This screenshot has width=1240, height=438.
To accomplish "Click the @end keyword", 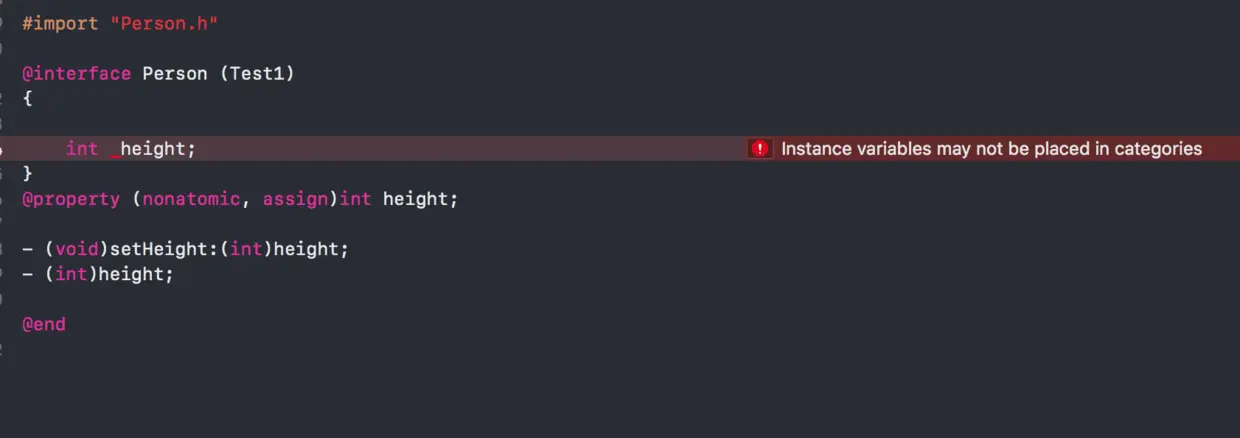I will [x=44, y=324].
